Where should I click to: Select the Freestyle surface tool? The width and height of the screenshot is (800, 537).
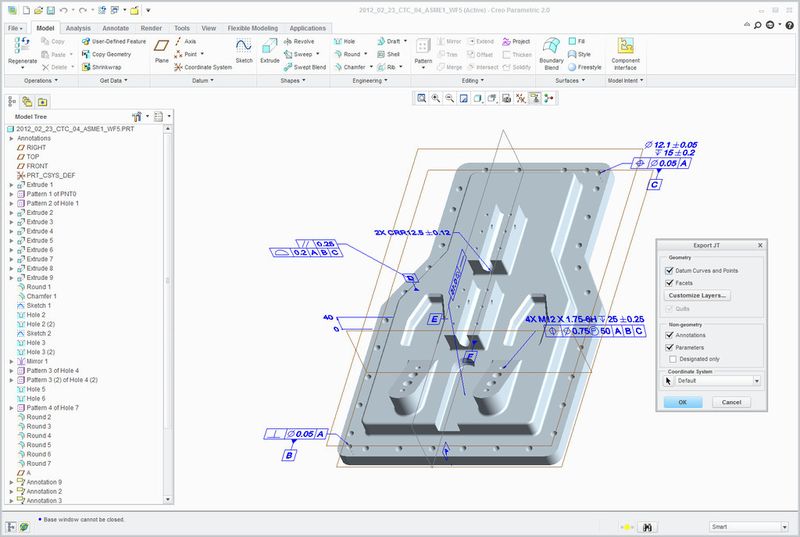tap(585, 67)
